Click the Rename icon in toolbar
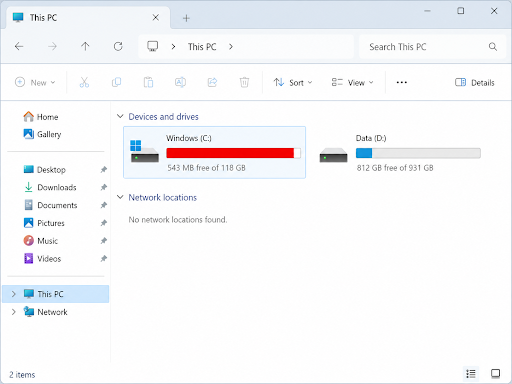 pos(180,82)
